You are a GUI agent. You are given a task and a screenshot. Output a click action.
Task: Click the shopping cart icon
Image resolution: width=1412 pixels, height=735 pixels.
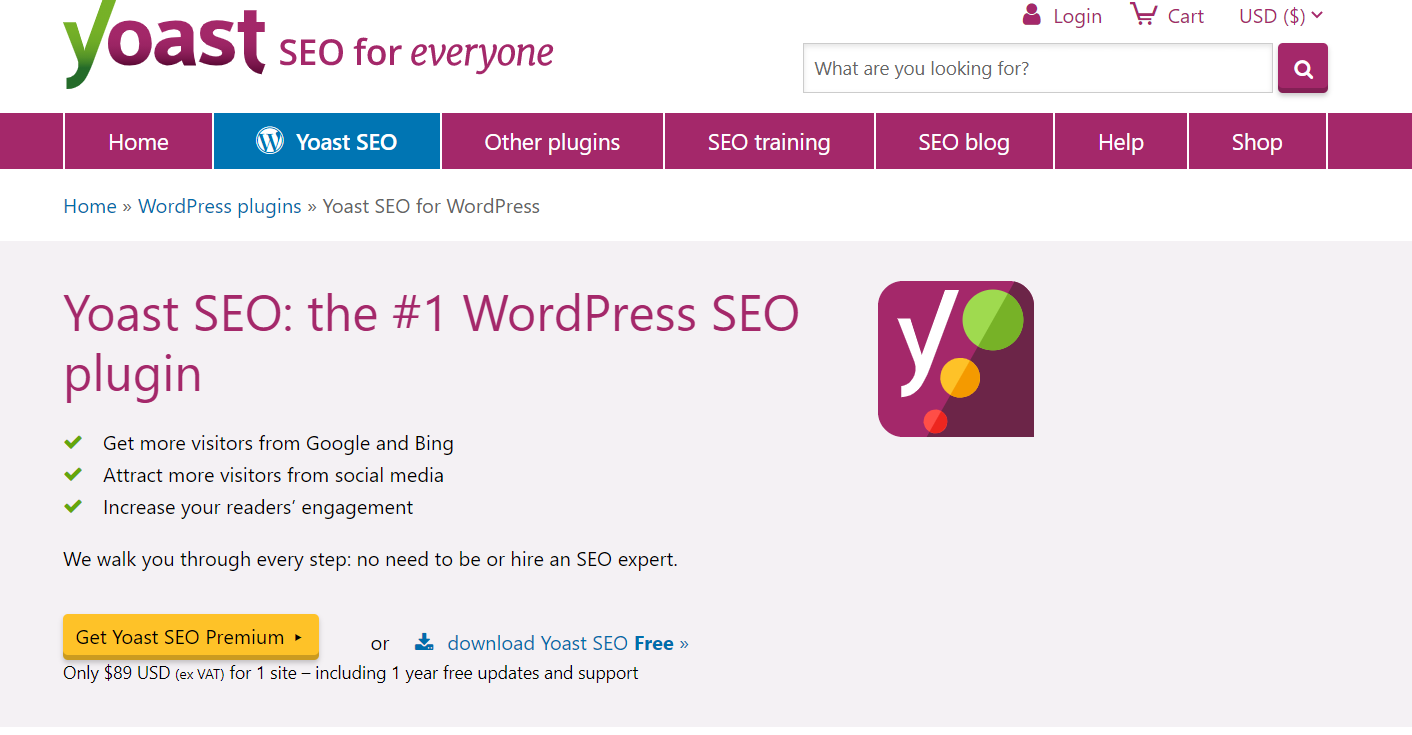coord(1142,14)
